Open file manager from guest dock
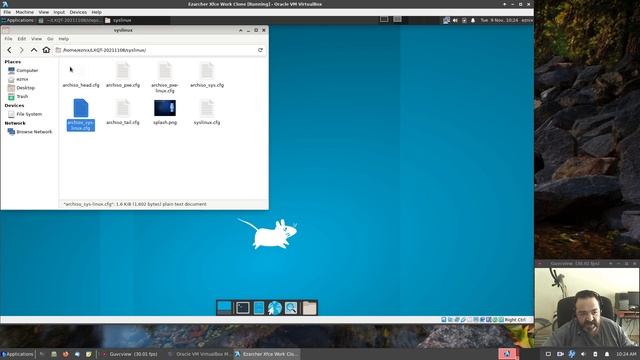Image resolution: width=640 pixels, height=360 pixels. point(259,308)
